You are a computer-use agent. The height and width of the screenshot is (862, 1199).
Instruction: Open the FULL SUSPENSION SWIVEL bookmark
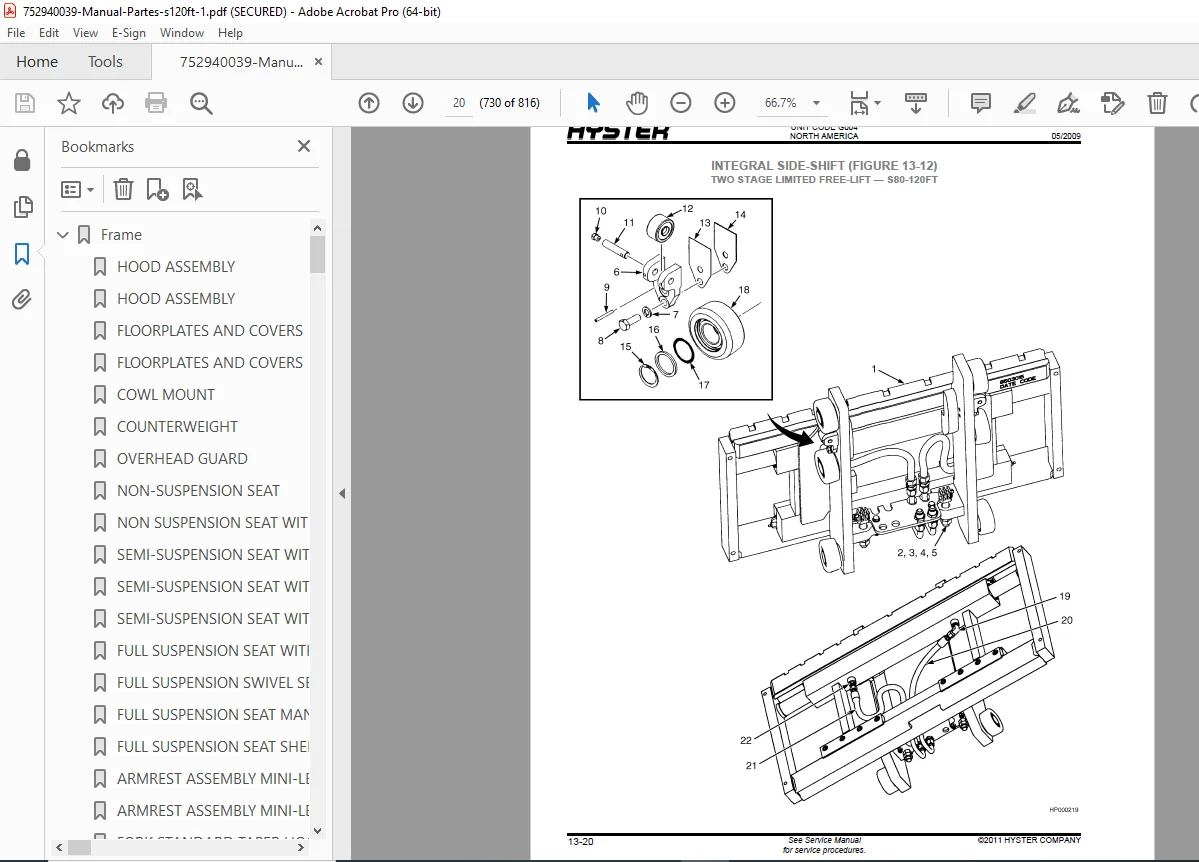click(x=213, y=683)
